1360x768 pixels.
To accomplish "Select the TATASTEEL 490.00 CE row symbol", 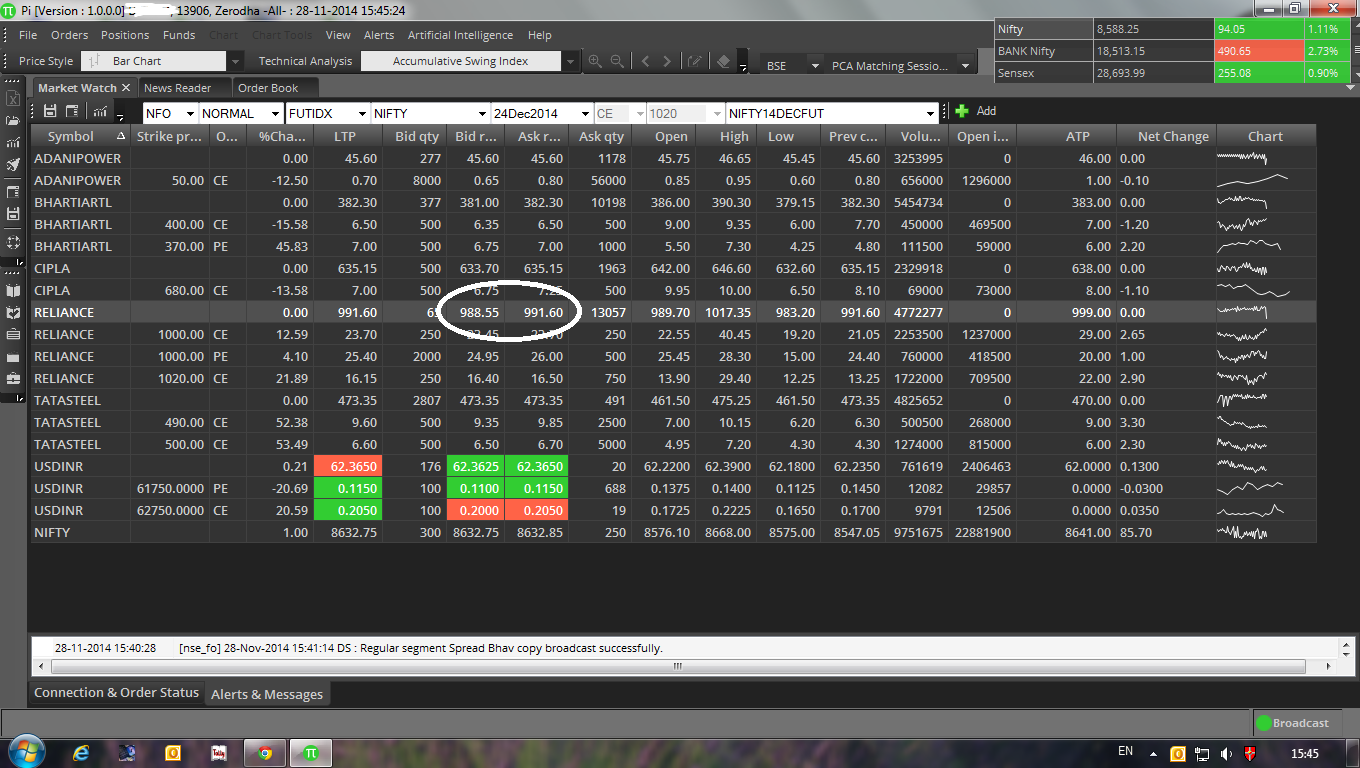I will click(67, 422).
